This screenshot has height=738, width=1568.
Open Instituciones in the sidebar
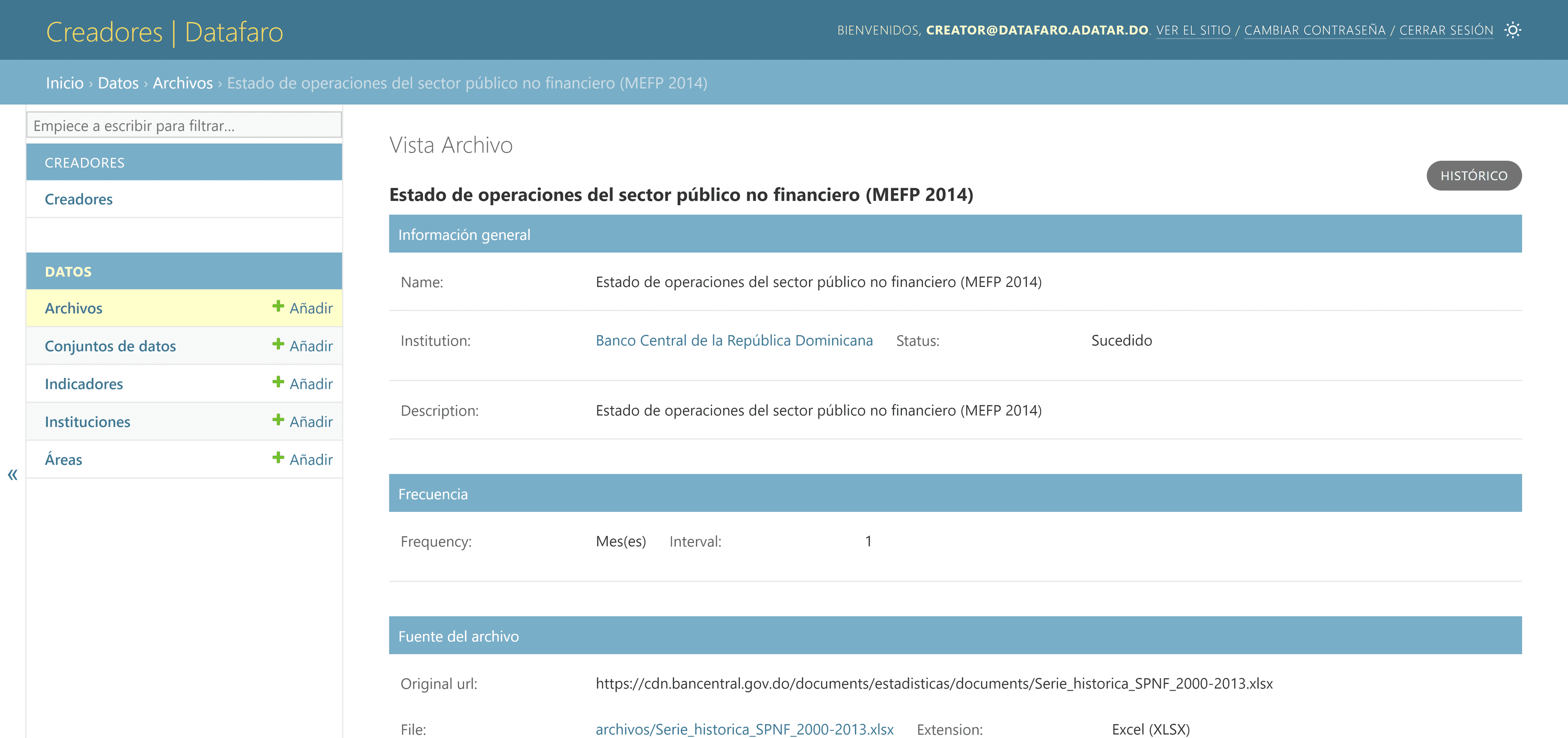[88, 421]
